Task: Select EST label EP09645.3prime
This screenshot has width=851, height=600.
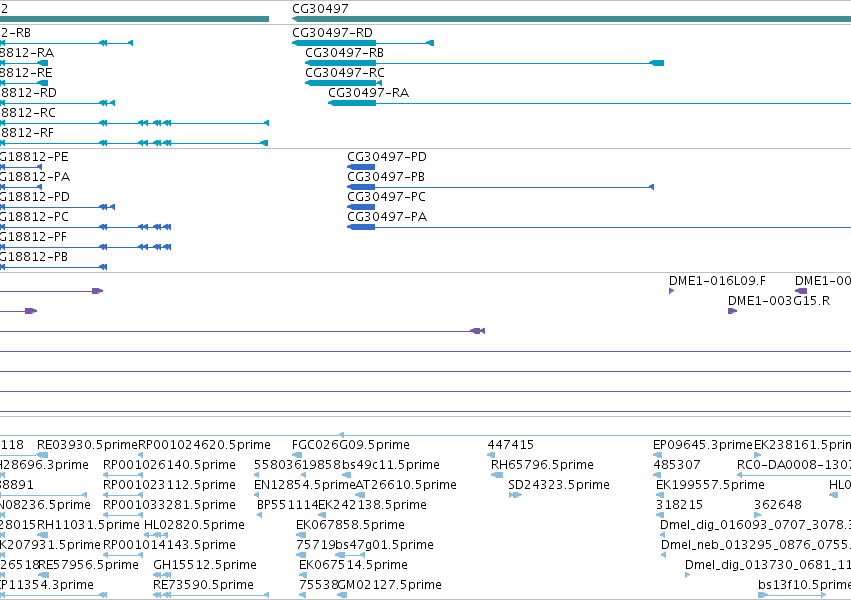Action: tap(703, 445)
